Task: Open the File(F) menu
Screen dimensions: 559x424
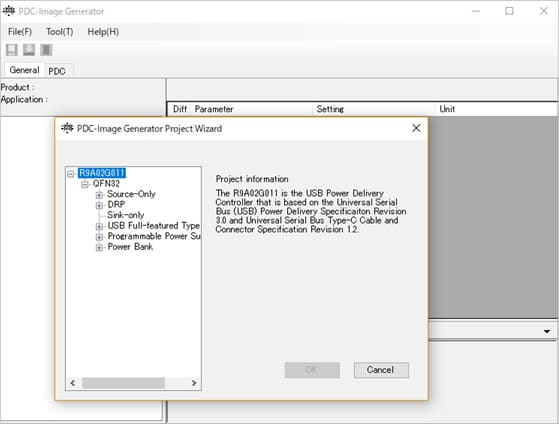Action: pyautogui.click(x=20, y=32)
